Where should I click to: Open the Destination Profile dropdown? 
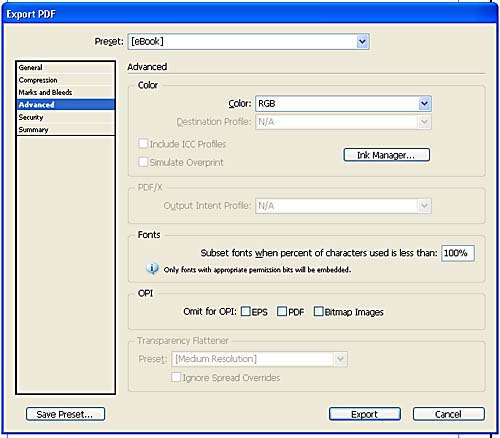(343, 122)
